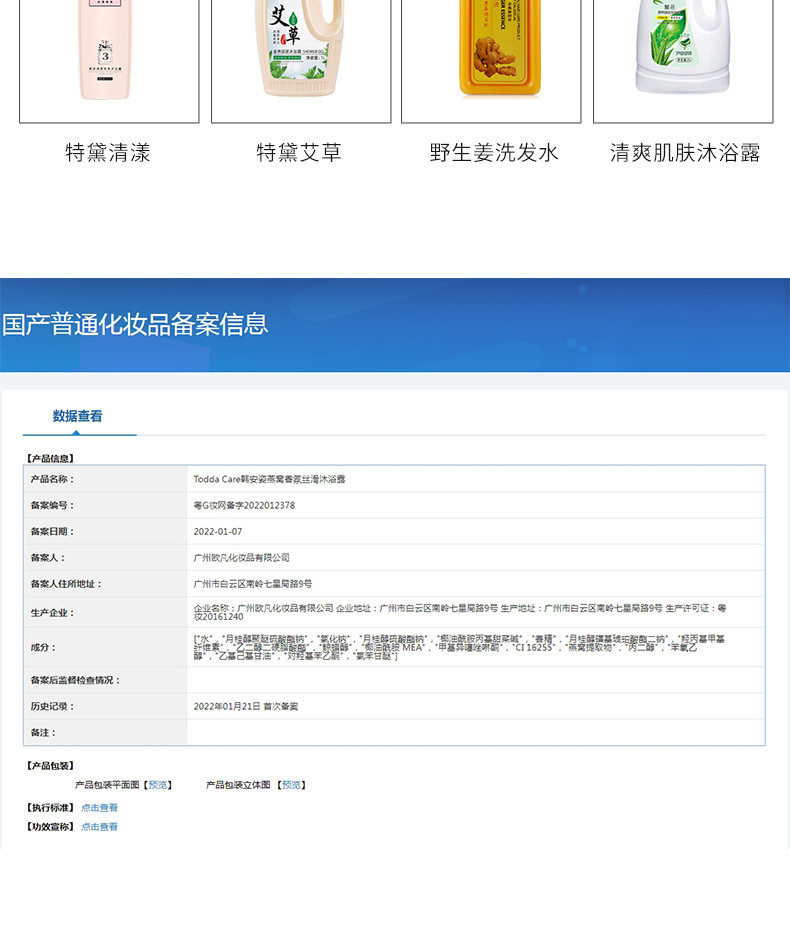The height and width of the screenshot is (939, 790).
Task: Open 执行标准 点击查看 link
Action: click(99, 808)
